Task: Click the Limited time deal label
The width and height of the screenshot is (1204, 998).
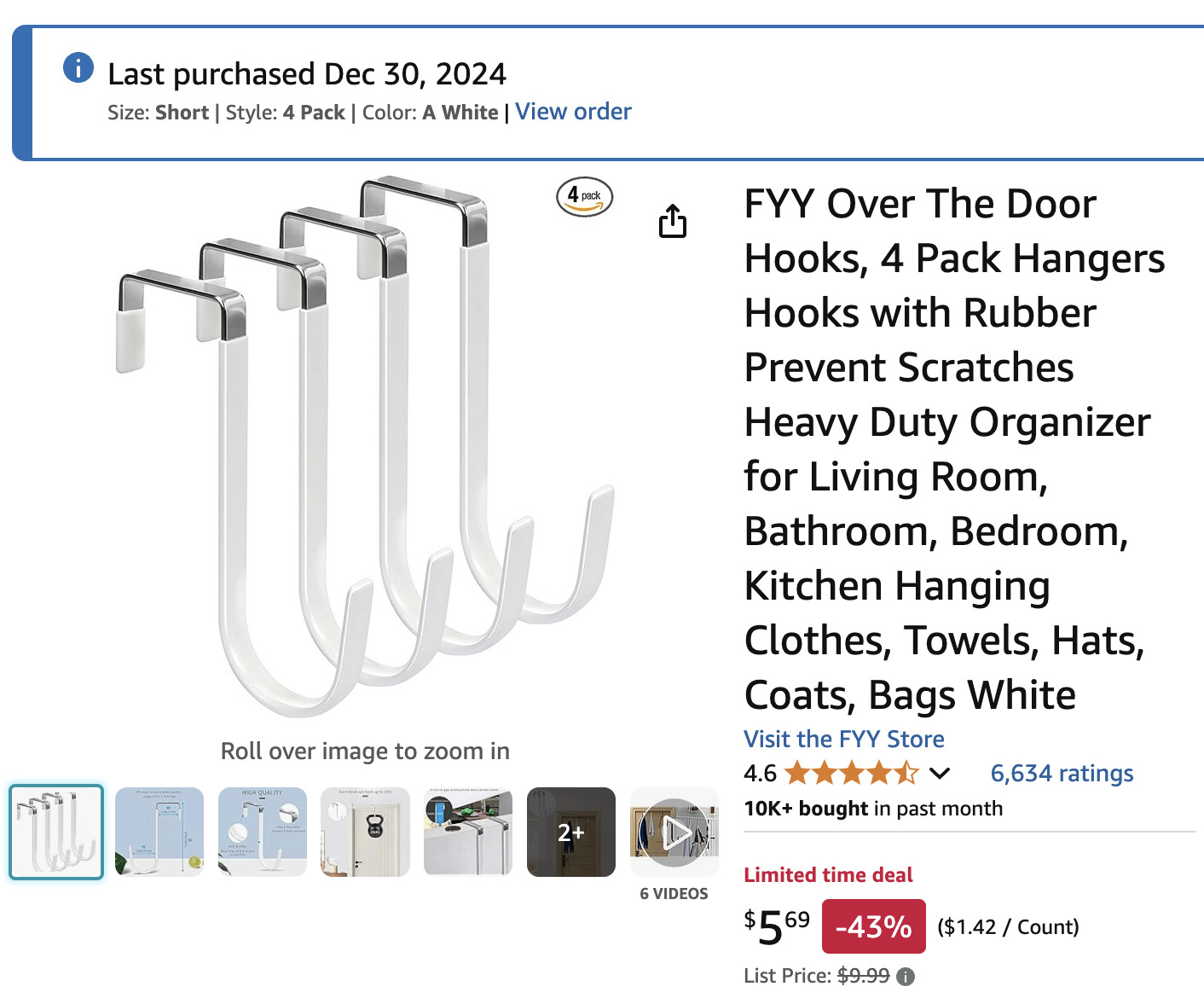Action: pos(828,874)
